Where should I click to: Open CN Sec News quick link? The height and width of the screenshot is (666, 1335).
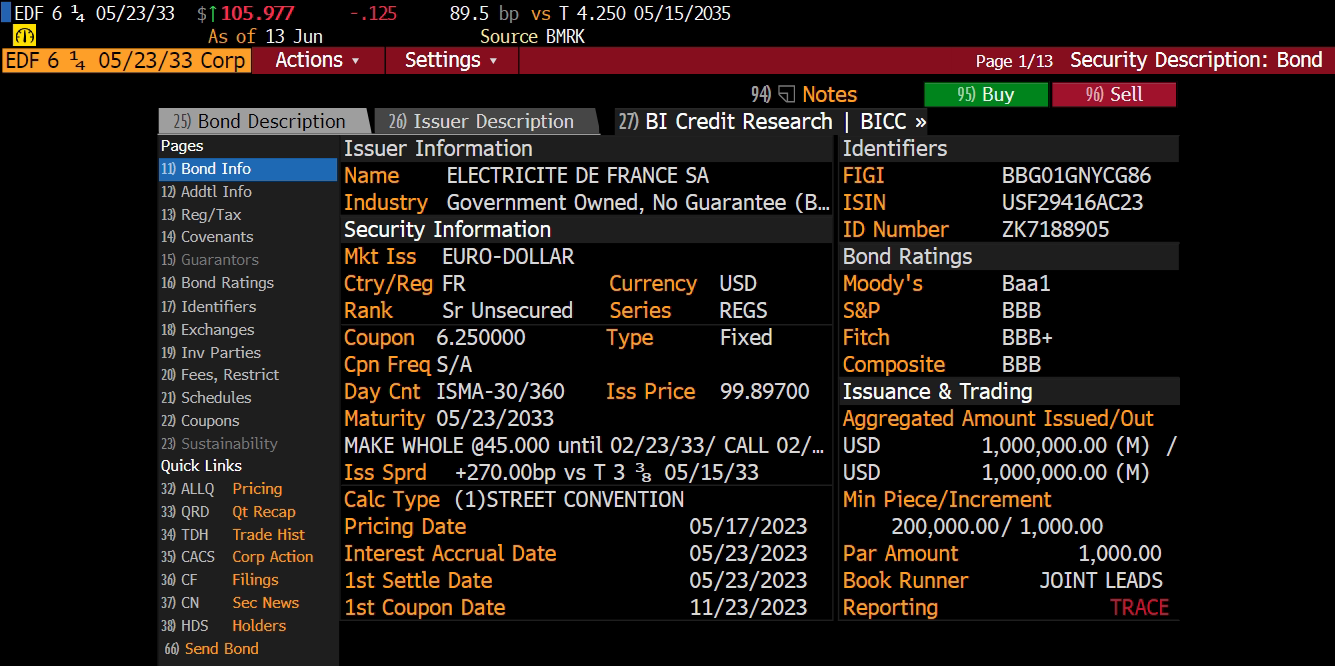230,603
